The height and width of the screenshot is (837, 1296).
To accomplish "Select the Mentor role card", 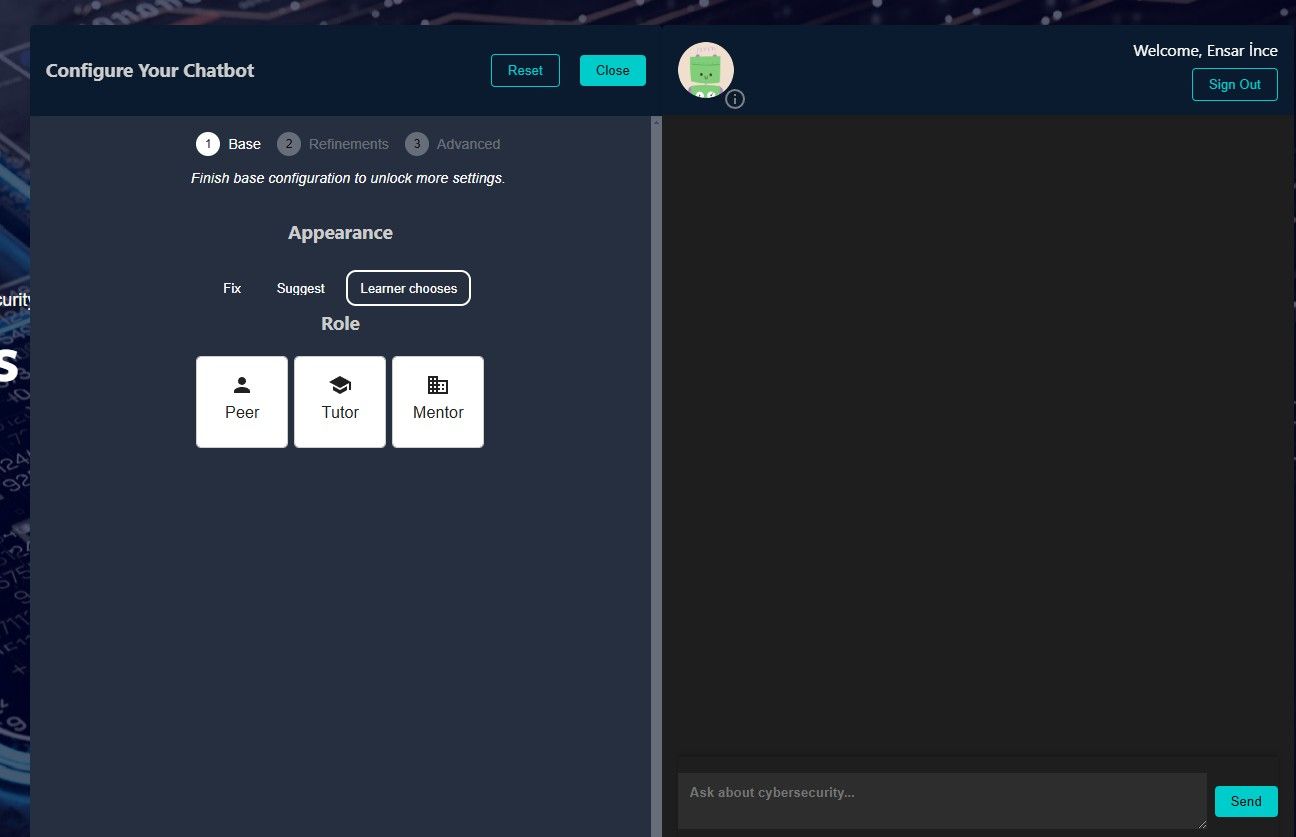I will (x=438, y=402).
